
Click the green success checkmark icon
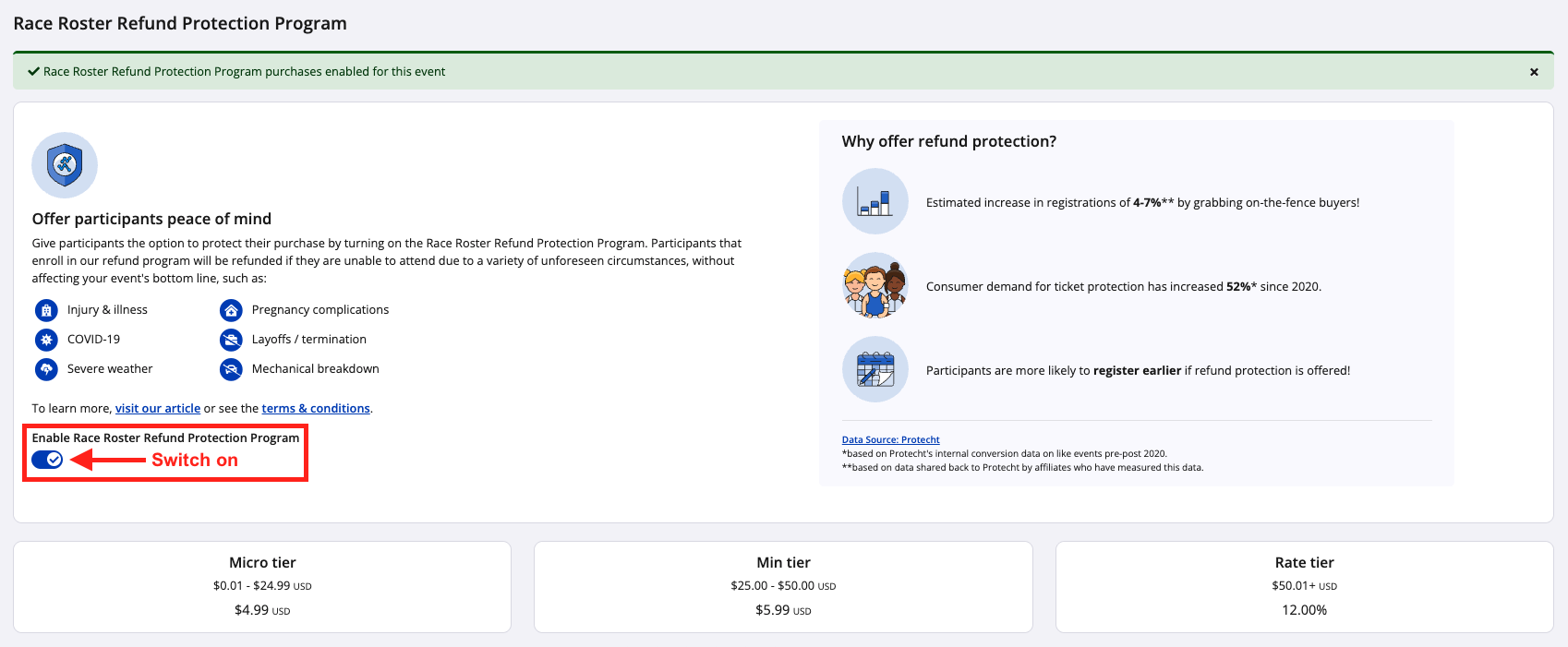coord(33,71)
